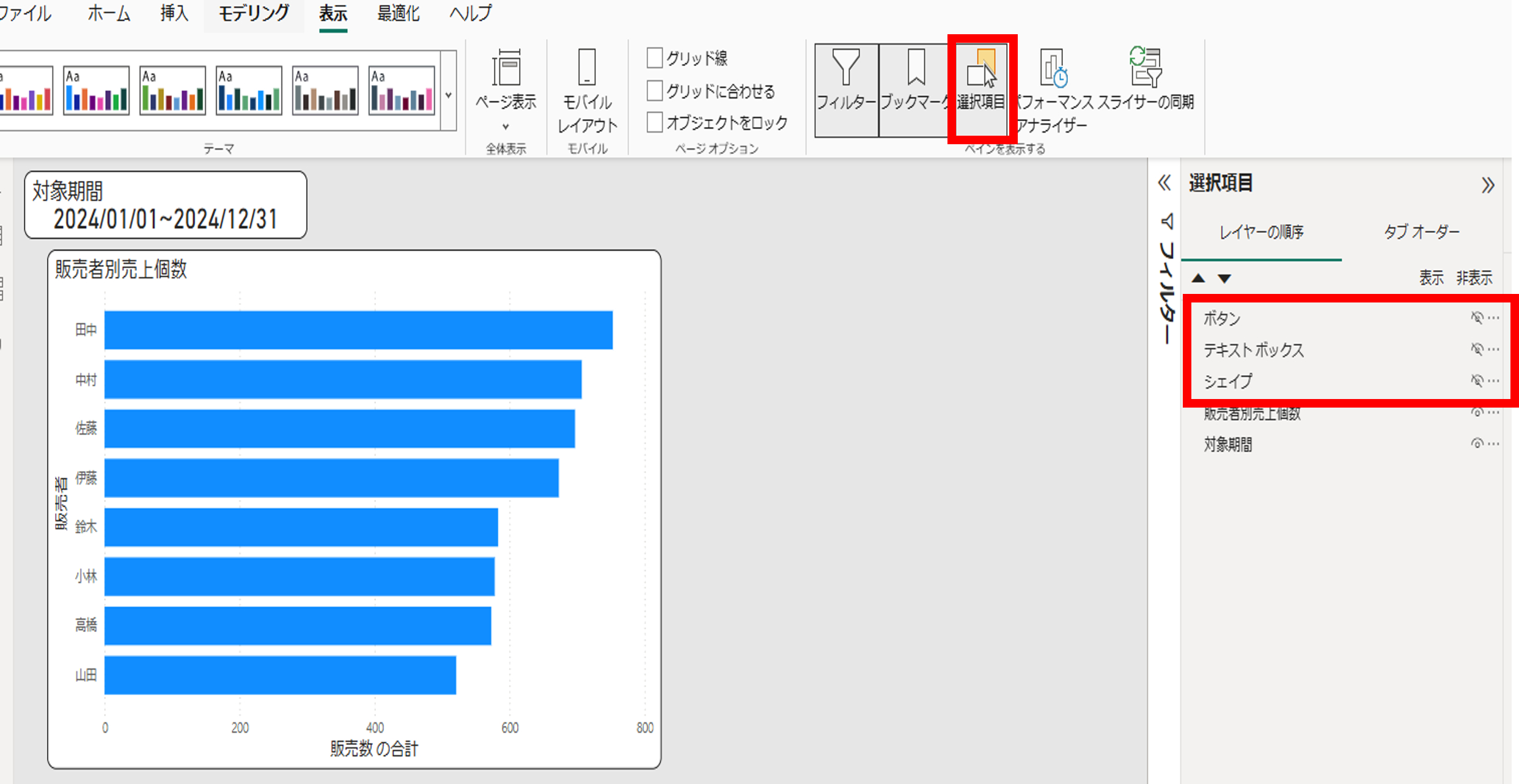The width and height of the screenshot is (1519, 784).
Task: Select the 中村 bar in chart
Action: [x=343, y=379]
